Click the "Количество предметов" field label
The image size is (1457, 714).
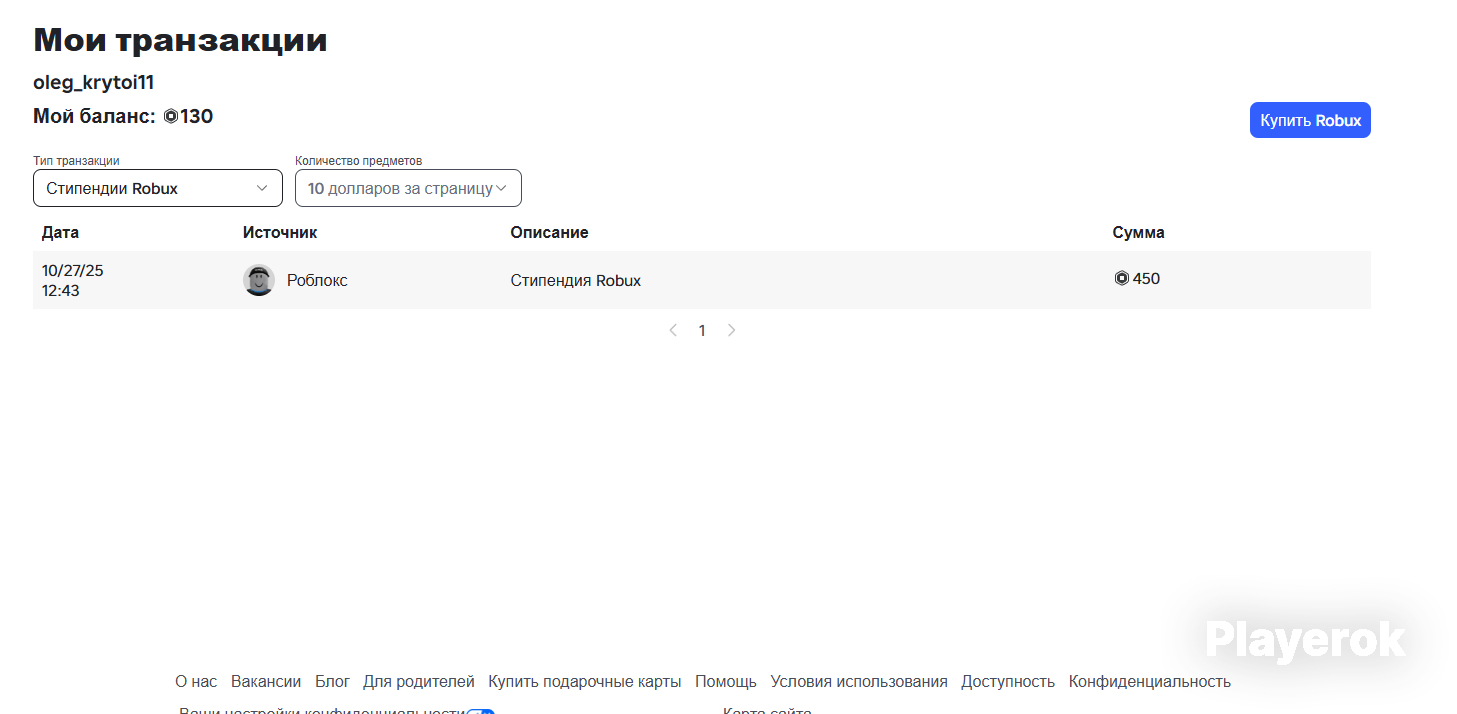point(359,160)
